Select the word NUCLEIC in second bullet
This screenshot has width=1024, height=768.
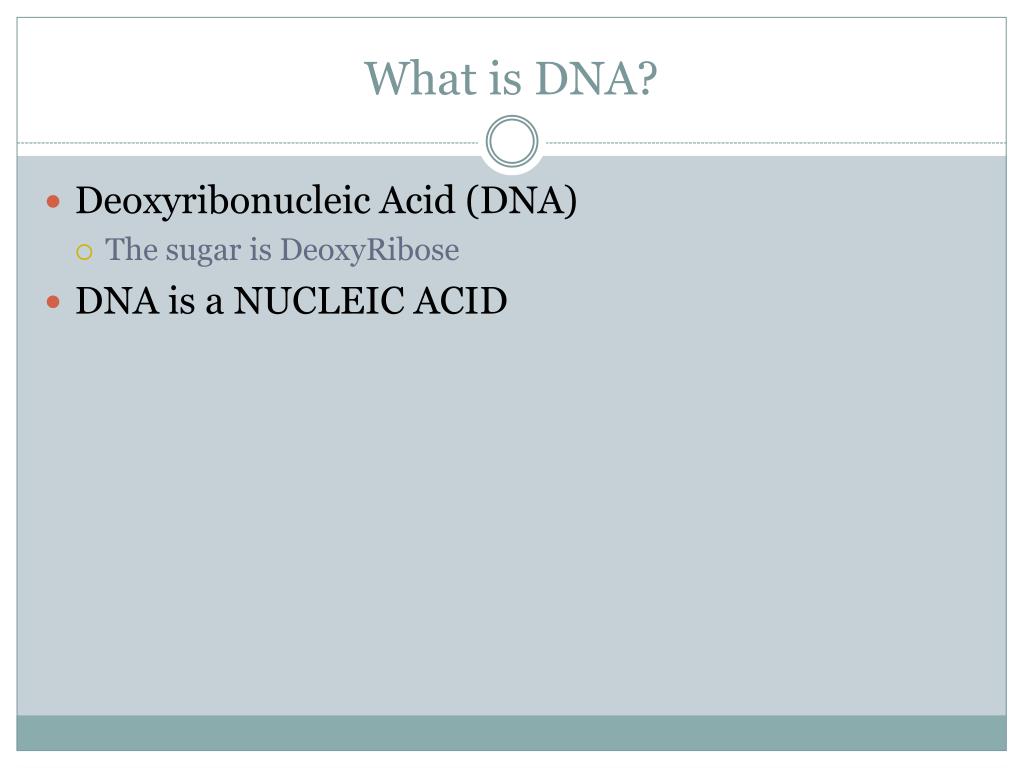click(319, 301)
